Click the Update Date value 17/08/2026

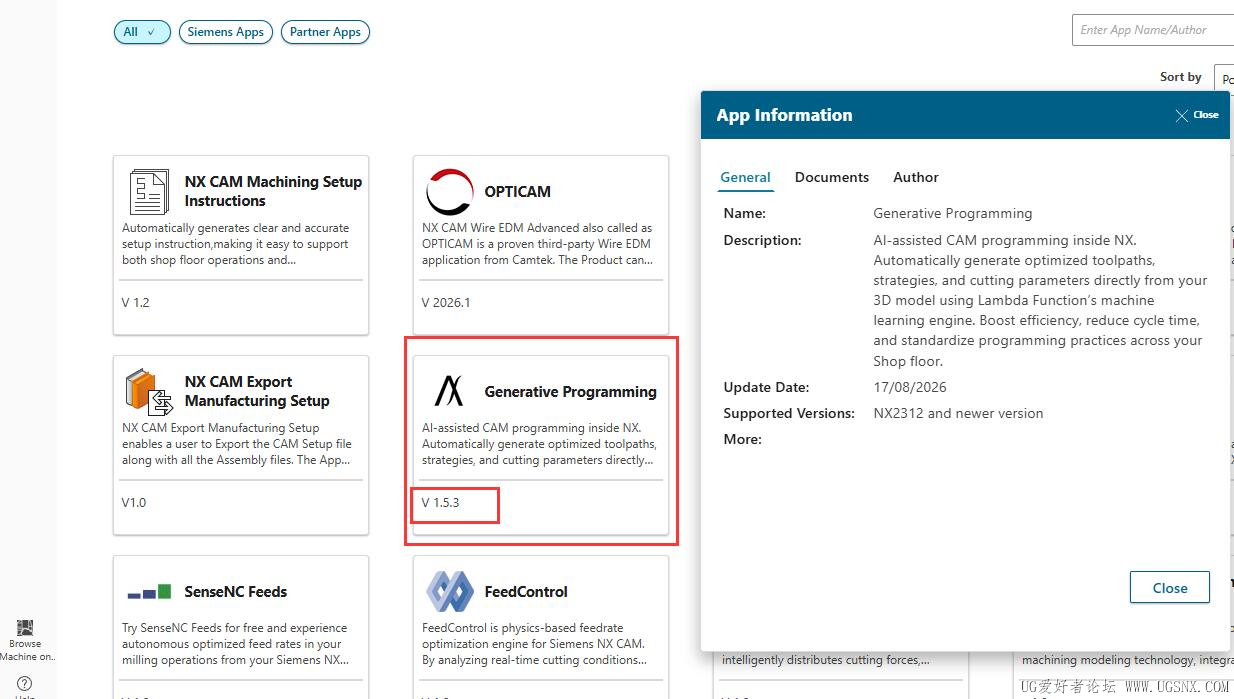click(910, 387)
